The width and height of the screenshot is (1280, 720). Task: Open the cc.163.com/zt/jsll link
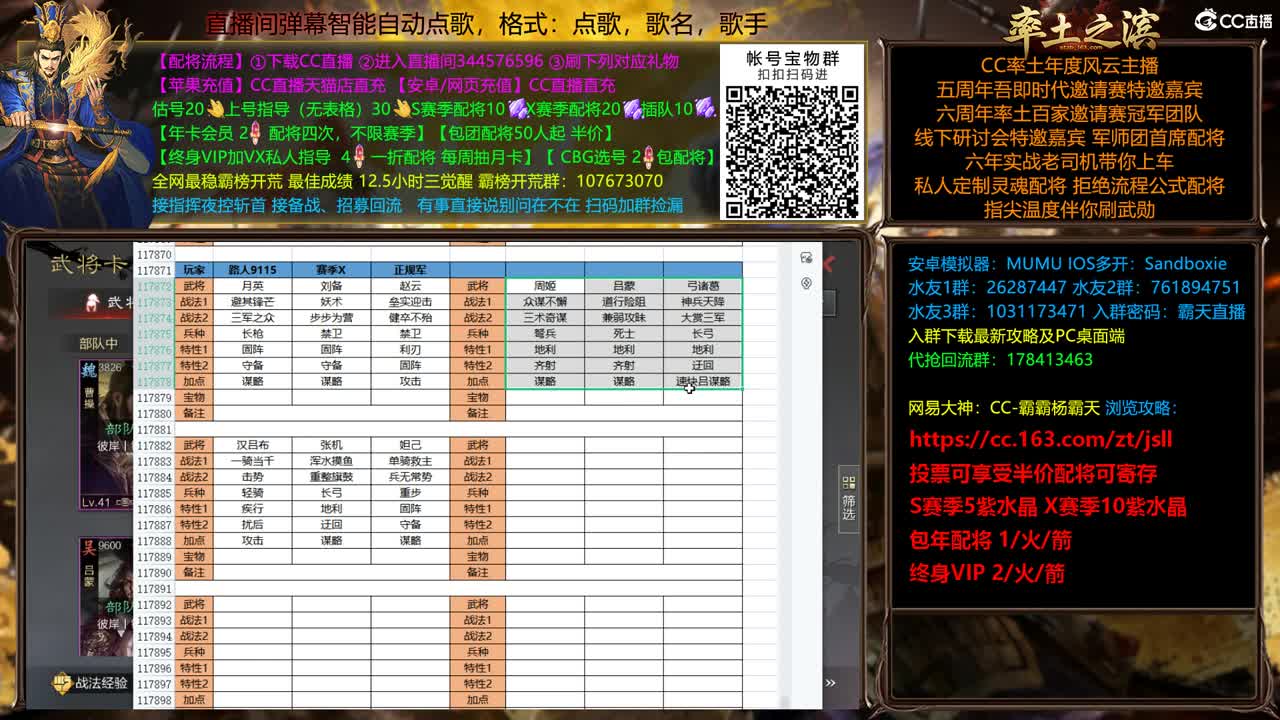pos(1040,439)
